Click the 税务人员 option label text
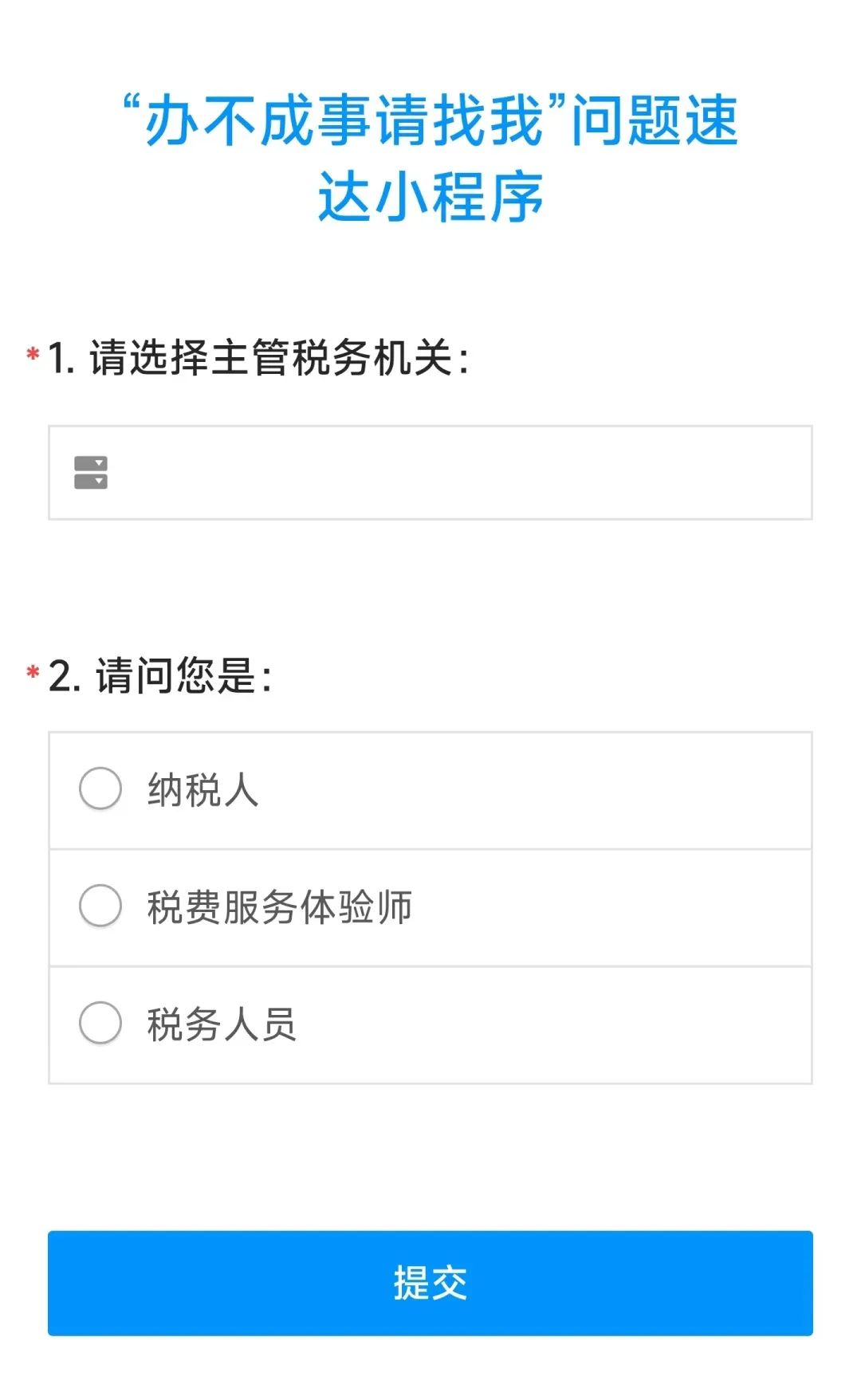Screen dimensions: 861x1400 [222, 1024]
